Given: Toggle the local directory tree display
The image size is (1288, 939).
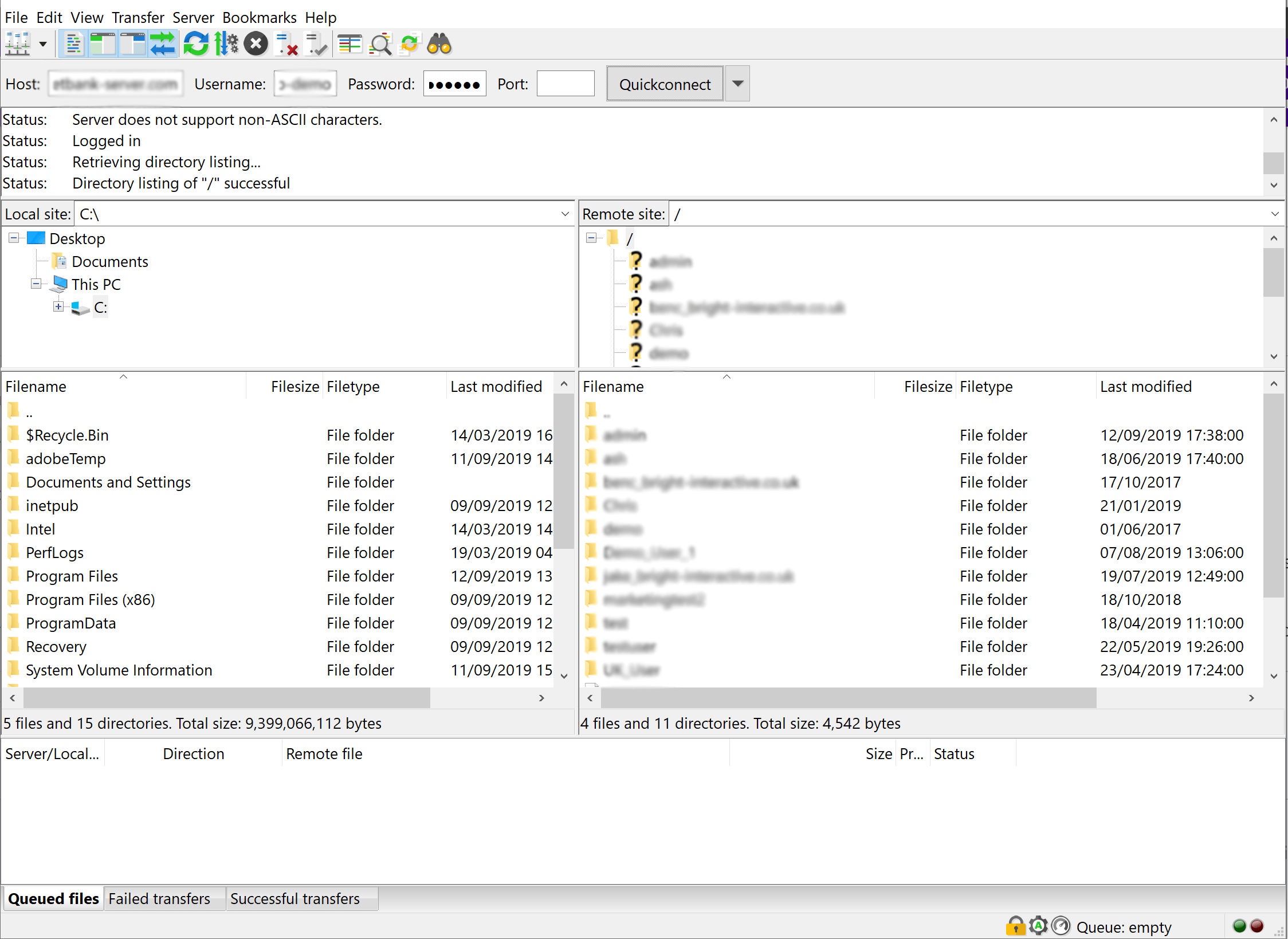Looking at the screenshot, I should (x=103, y=44).
